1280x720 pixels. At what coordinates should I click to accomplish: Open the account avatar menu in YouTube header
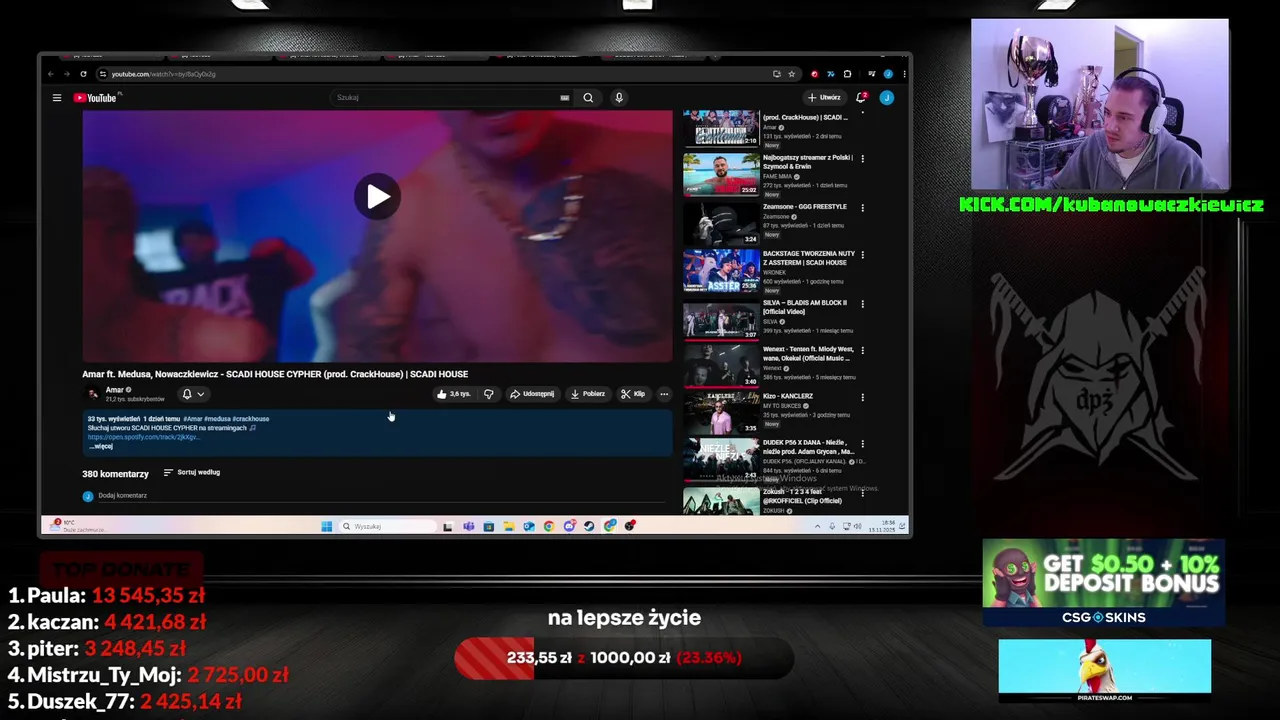pos(886,98)
